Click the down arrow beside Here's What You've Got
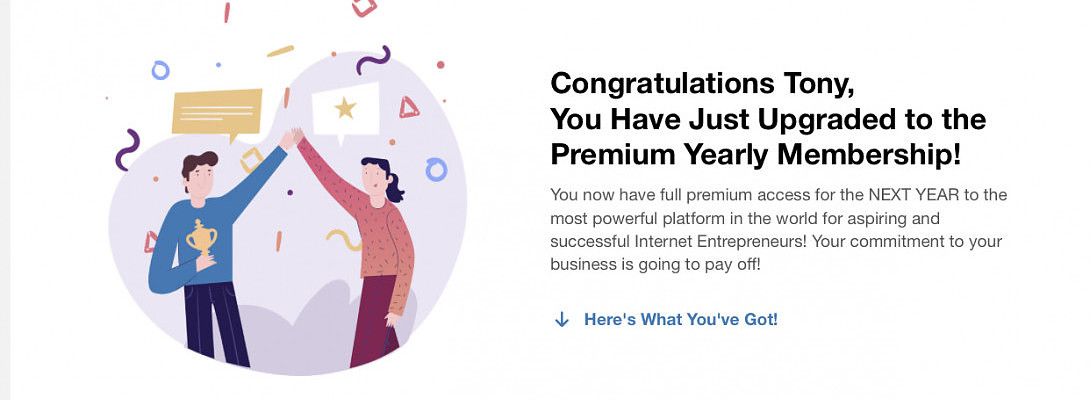Image resolution: width=1090 pixels, height=400 pixels. pyautogui.click(x=562, y=320)
